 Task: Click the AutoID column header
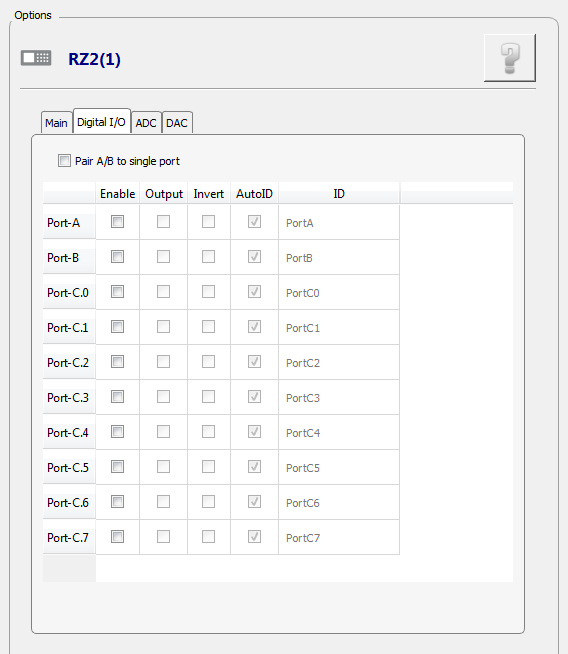tap(254, 194)
